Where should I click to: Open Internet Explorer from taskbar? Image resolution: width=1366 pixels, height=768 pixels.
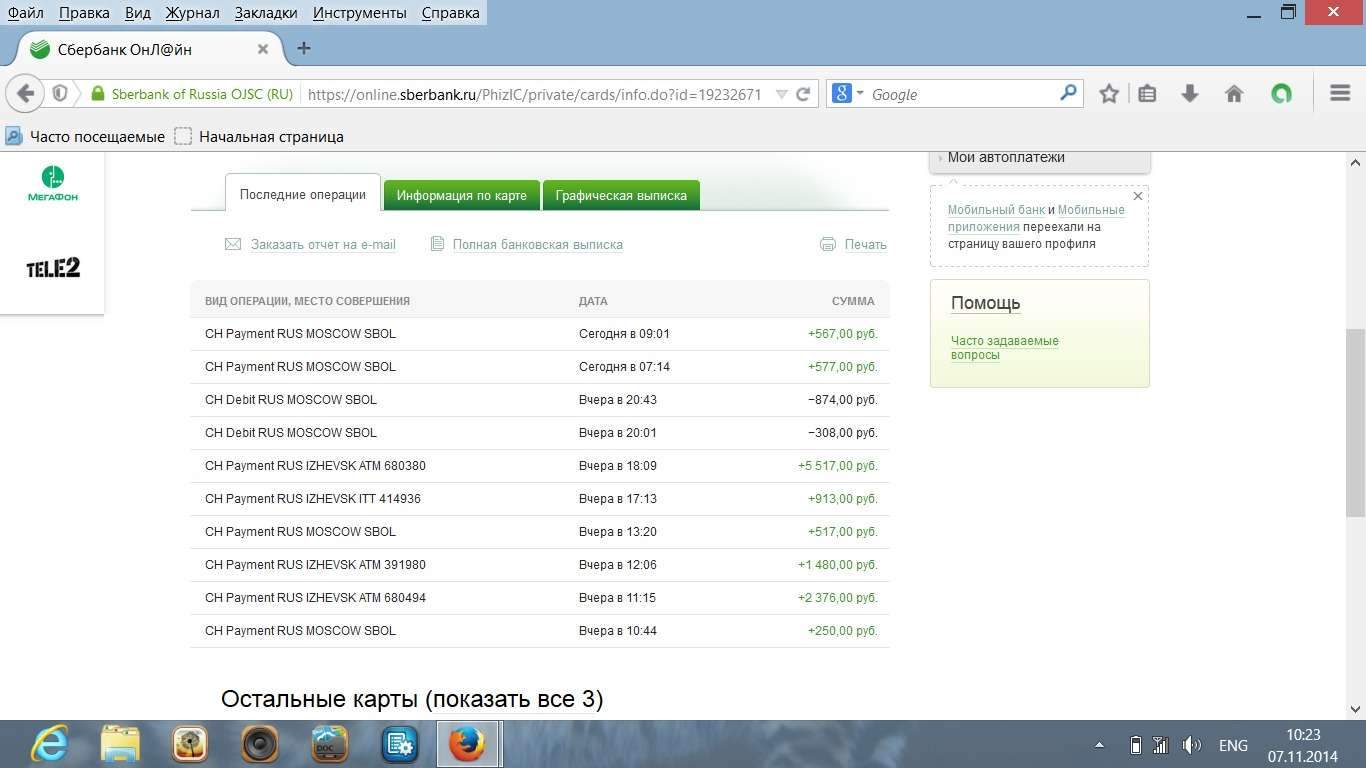coord(49,744)
